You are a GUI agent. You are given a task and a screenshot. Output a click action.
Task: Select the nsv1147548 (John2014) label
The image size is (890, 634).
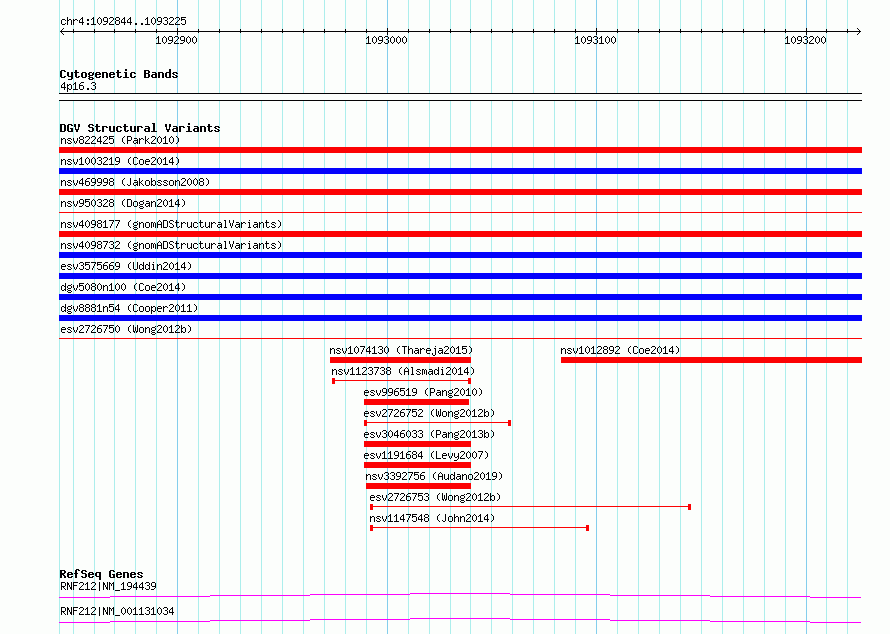click(432, 518)
